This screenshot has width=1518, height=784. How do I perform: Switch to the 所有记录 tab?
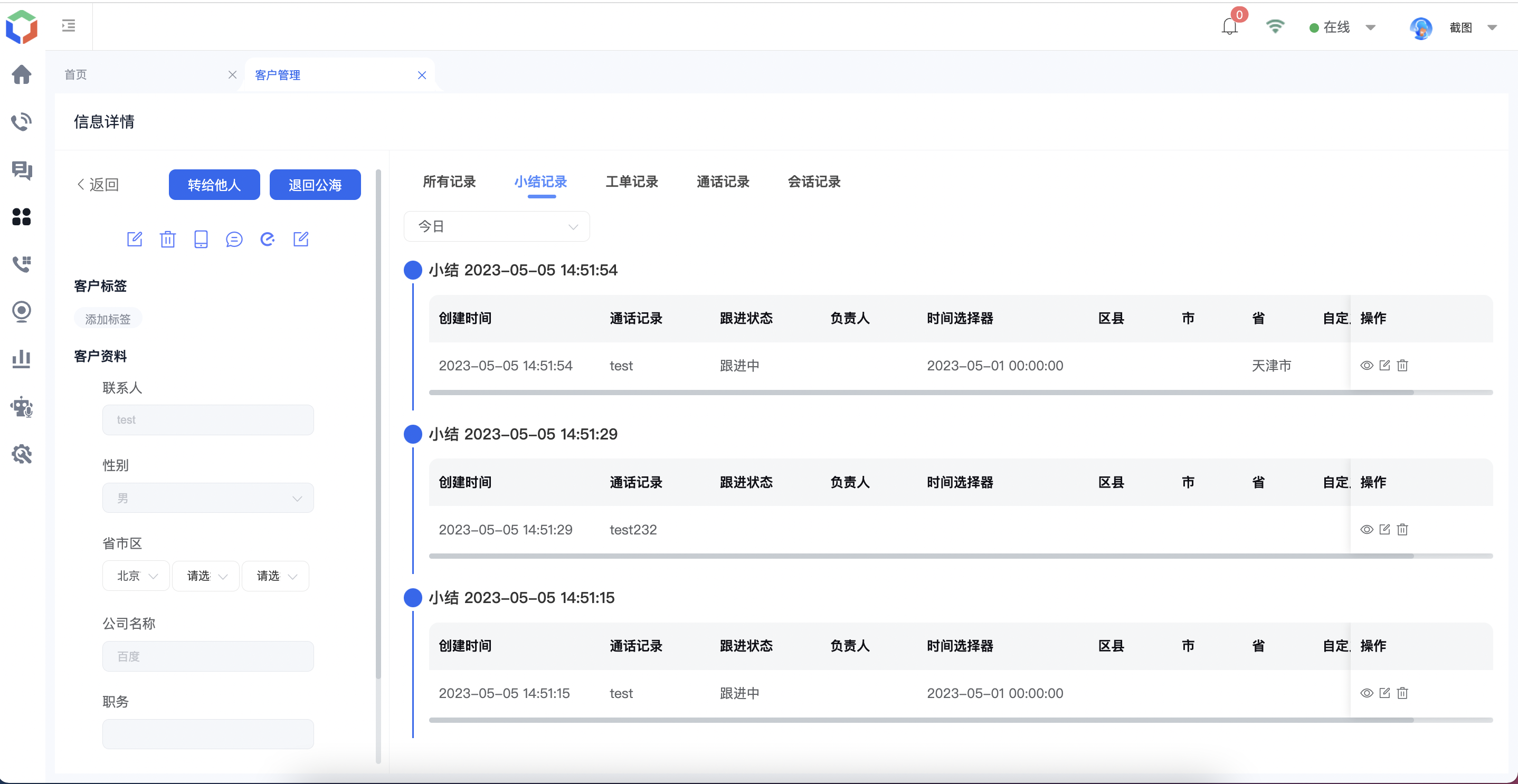(449, 181)
